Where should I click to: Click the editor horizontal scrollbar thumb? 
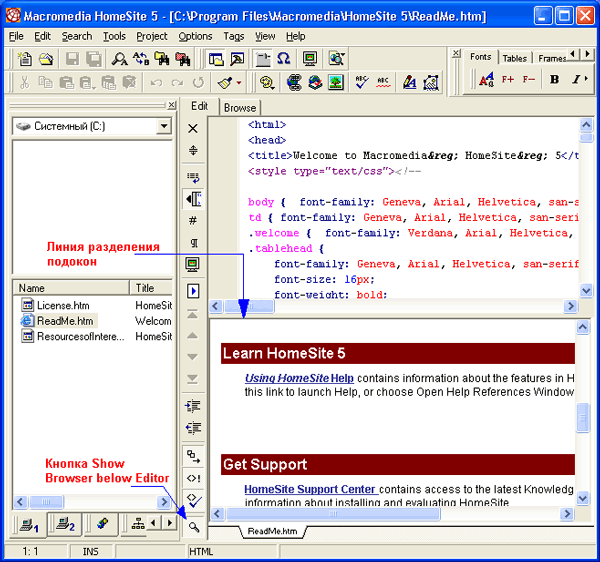249,306
